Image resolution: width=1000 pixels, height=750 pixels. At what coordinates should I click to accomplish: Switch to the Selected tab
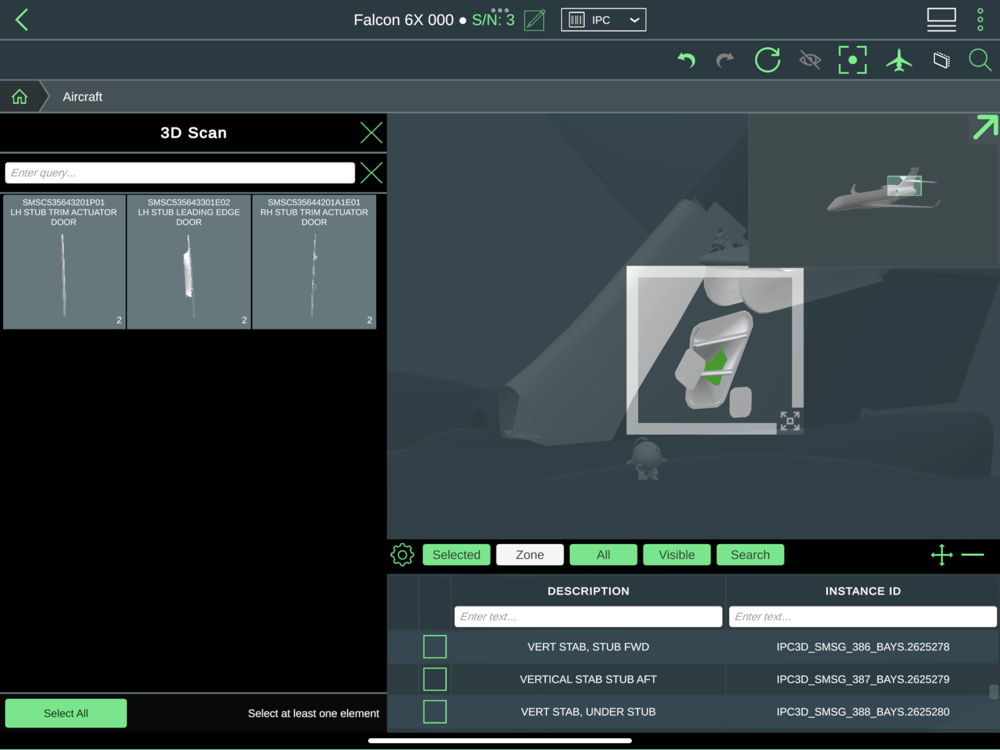tap(457, 555)
